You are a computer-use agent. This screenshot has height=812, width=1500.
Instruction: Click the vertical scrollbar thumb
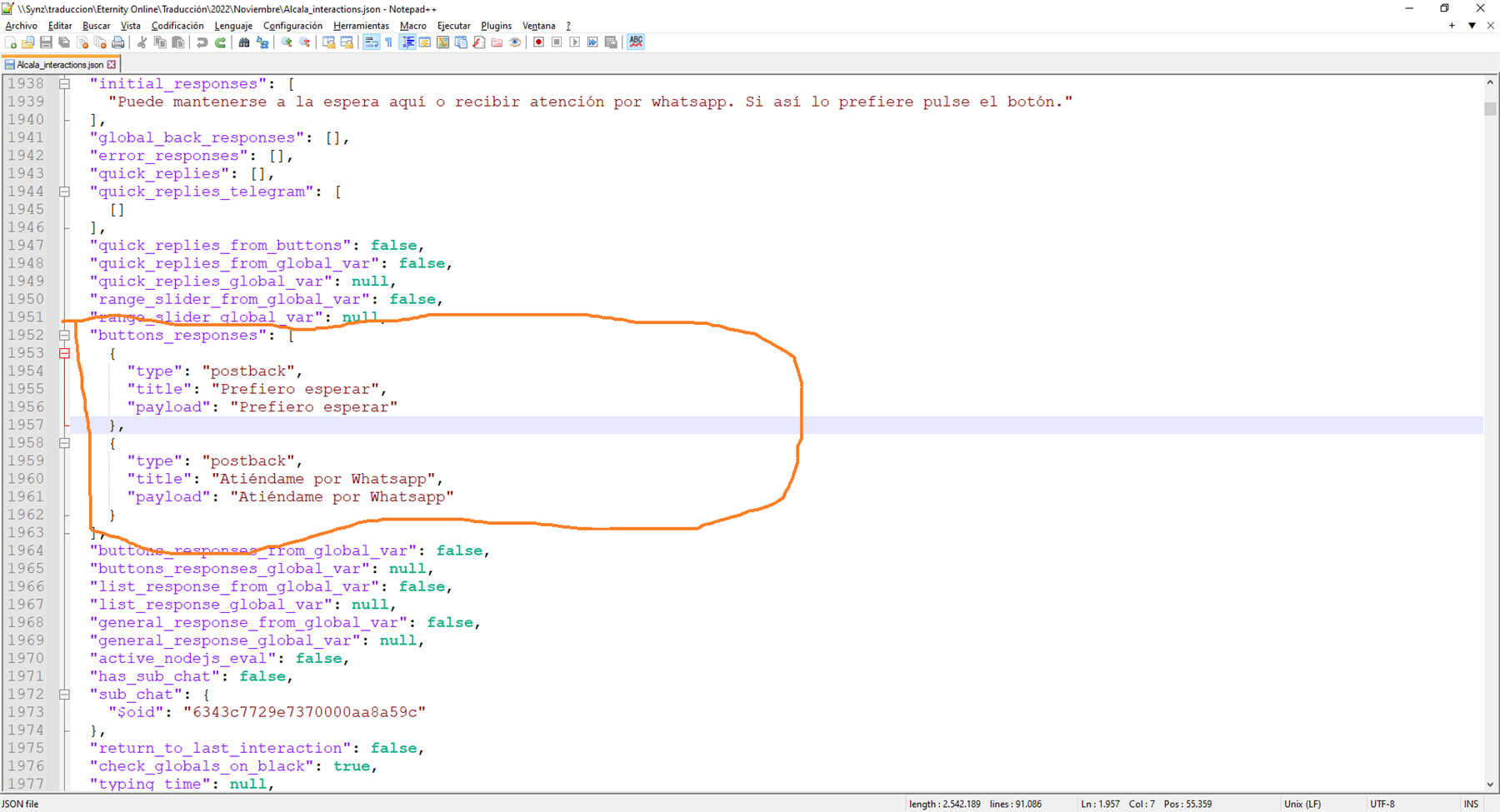pyautogui.click(x=1490, y=108)
